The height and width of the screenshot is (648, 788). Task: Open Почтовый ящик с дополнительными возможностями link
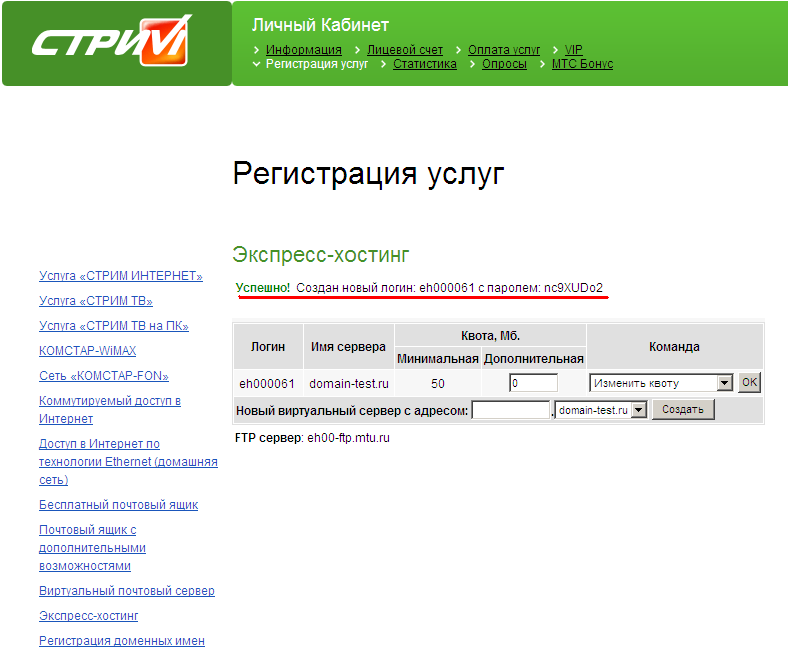coord(92,547)
